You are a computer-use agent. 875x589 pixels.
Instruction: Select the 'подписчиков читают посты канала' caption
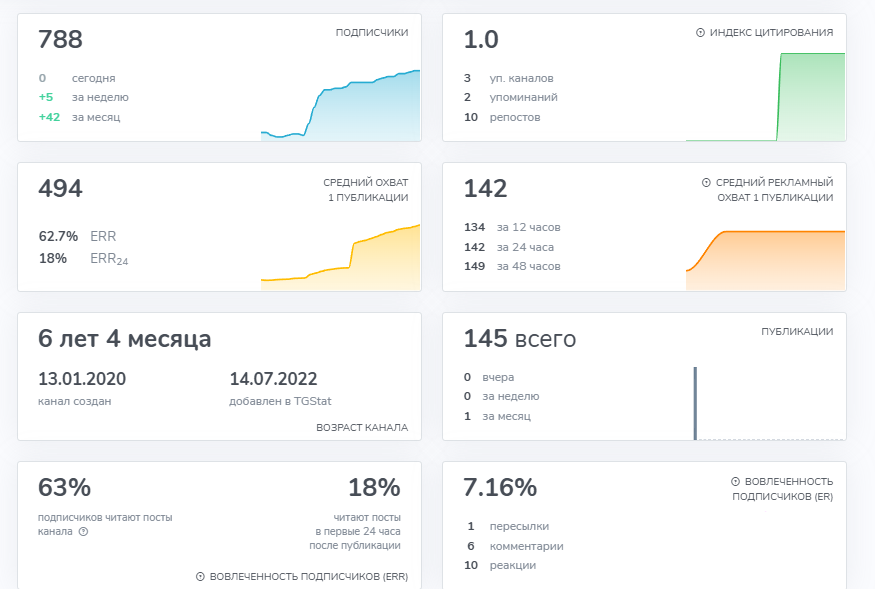[105, 524]
